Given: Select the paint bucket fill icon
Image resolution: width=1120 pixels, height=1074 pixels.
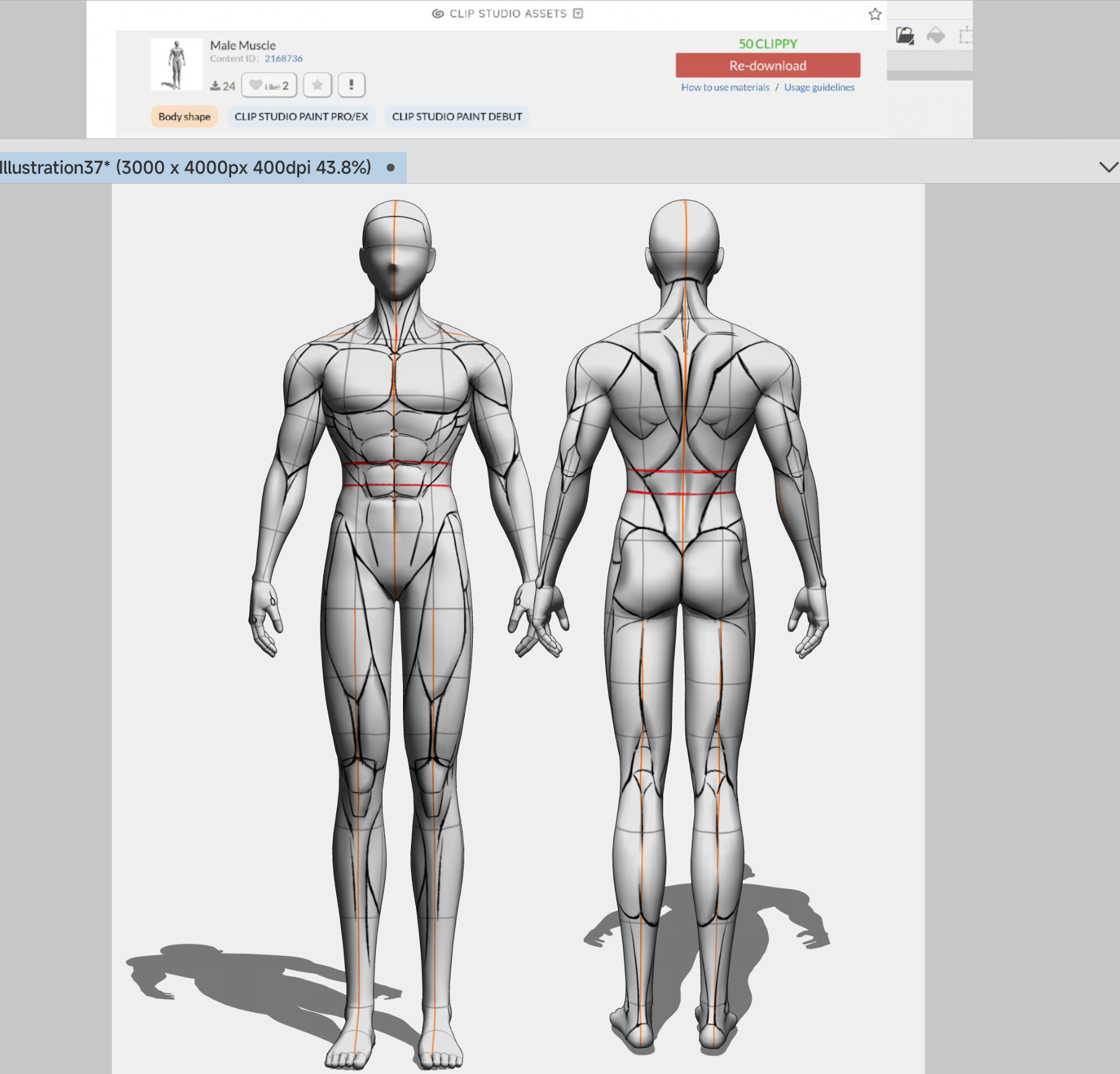Looking at the screenshot, I should coord(936,35).
